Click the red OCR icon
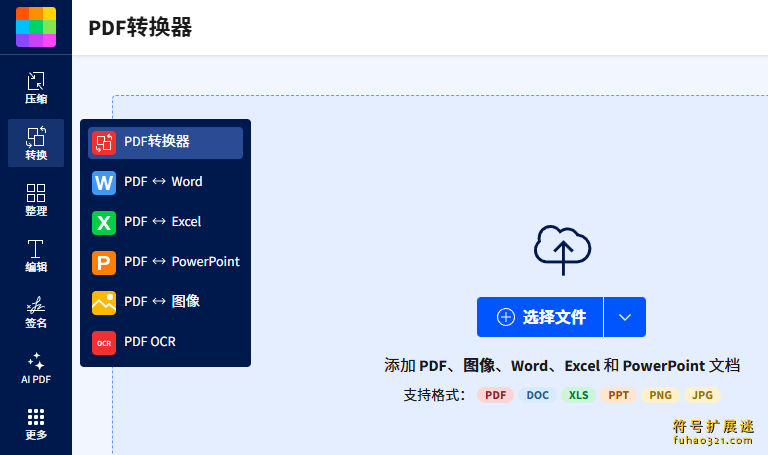Viewport: 768px width, 455px height. (x=104, y=343)
